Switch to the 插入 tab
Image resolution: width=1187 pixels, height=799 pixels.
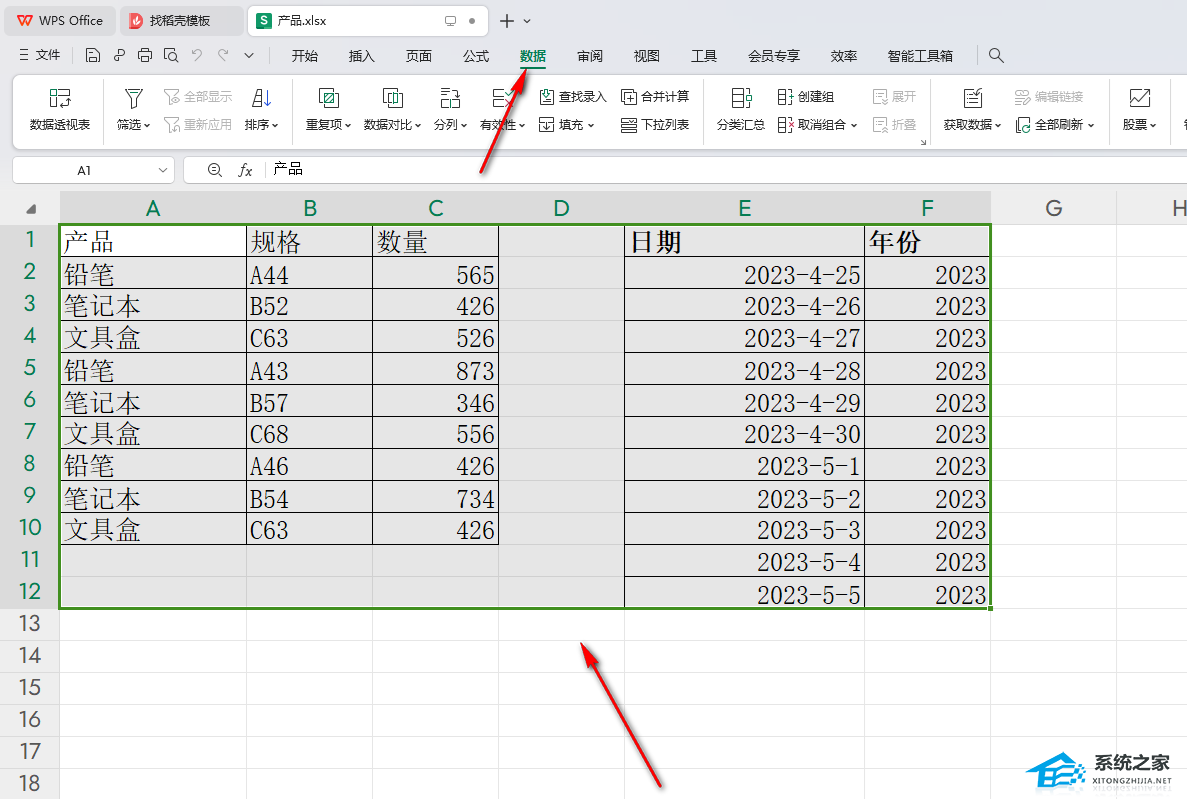coord(362,56)
